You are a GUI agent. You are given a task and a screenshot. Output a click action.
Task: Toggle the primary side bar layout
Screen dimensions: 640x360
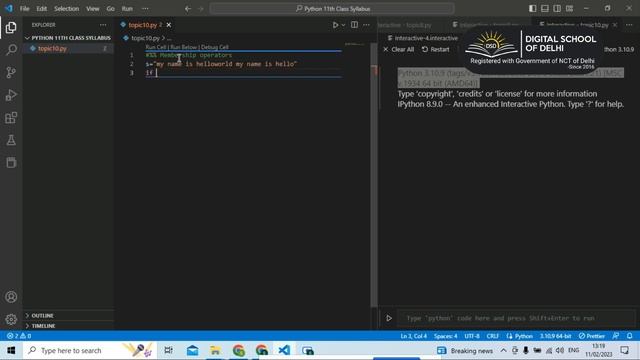[x=533, y=9]
